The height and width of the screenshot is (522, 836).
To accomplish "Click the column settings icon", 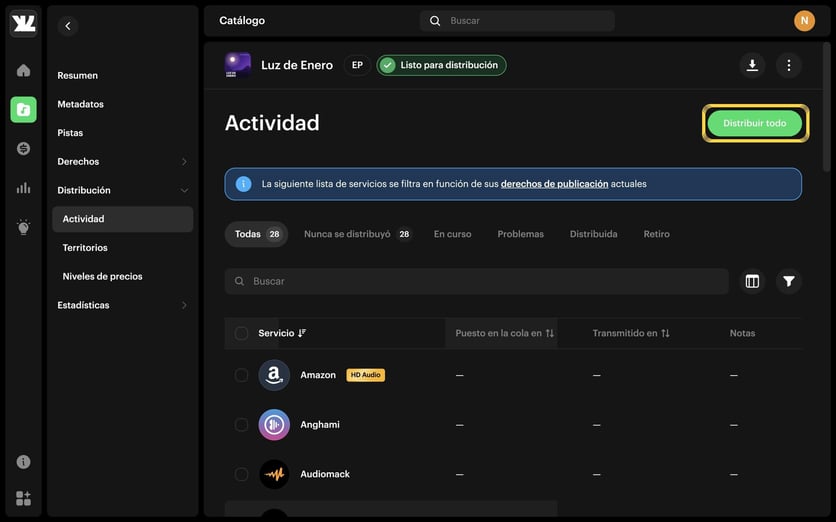I will coord(752,281).
